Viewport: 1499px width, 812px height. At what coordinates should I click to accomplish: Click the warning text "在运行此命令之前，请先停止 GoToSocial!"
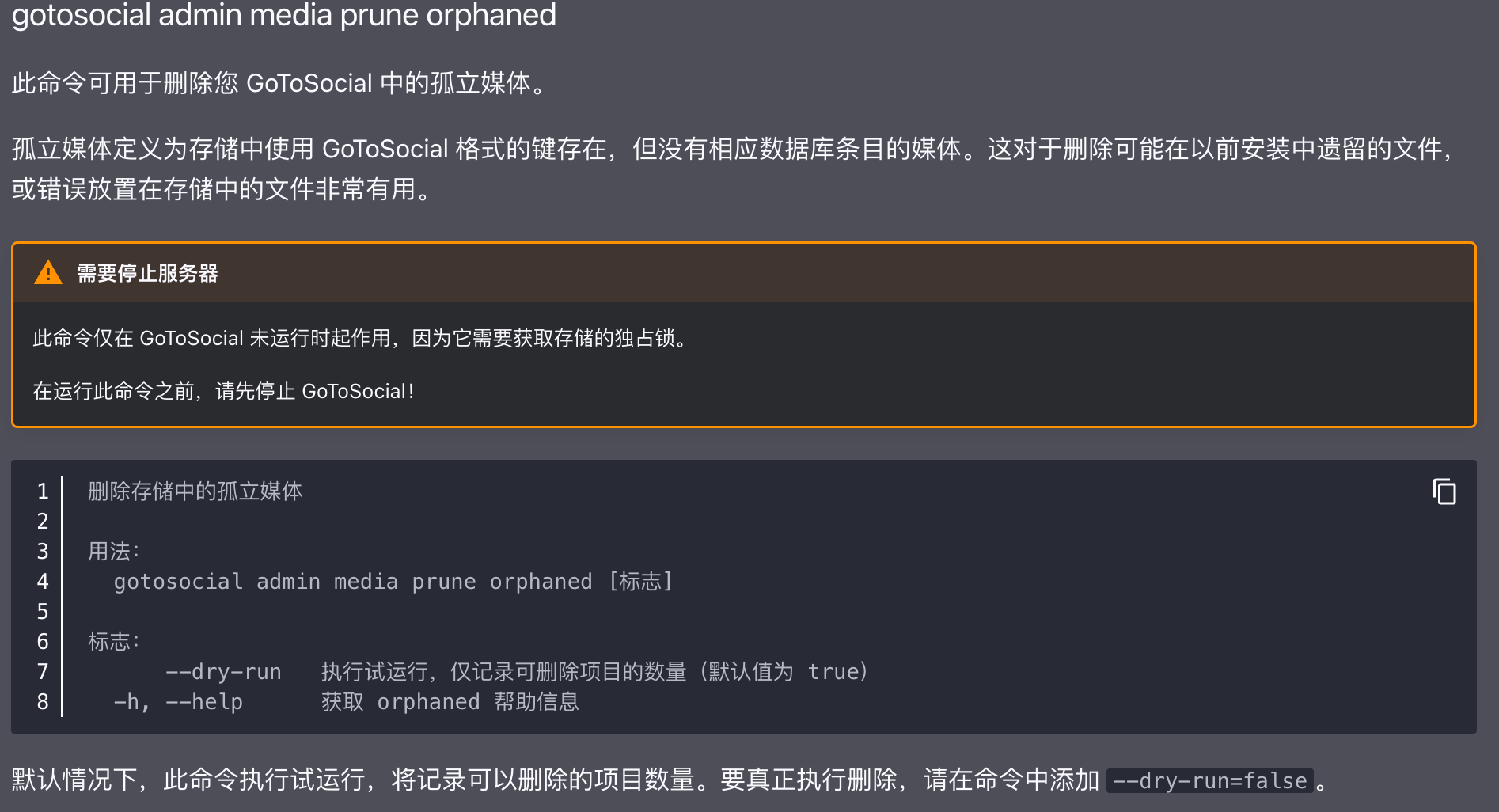tap(223, 391)
